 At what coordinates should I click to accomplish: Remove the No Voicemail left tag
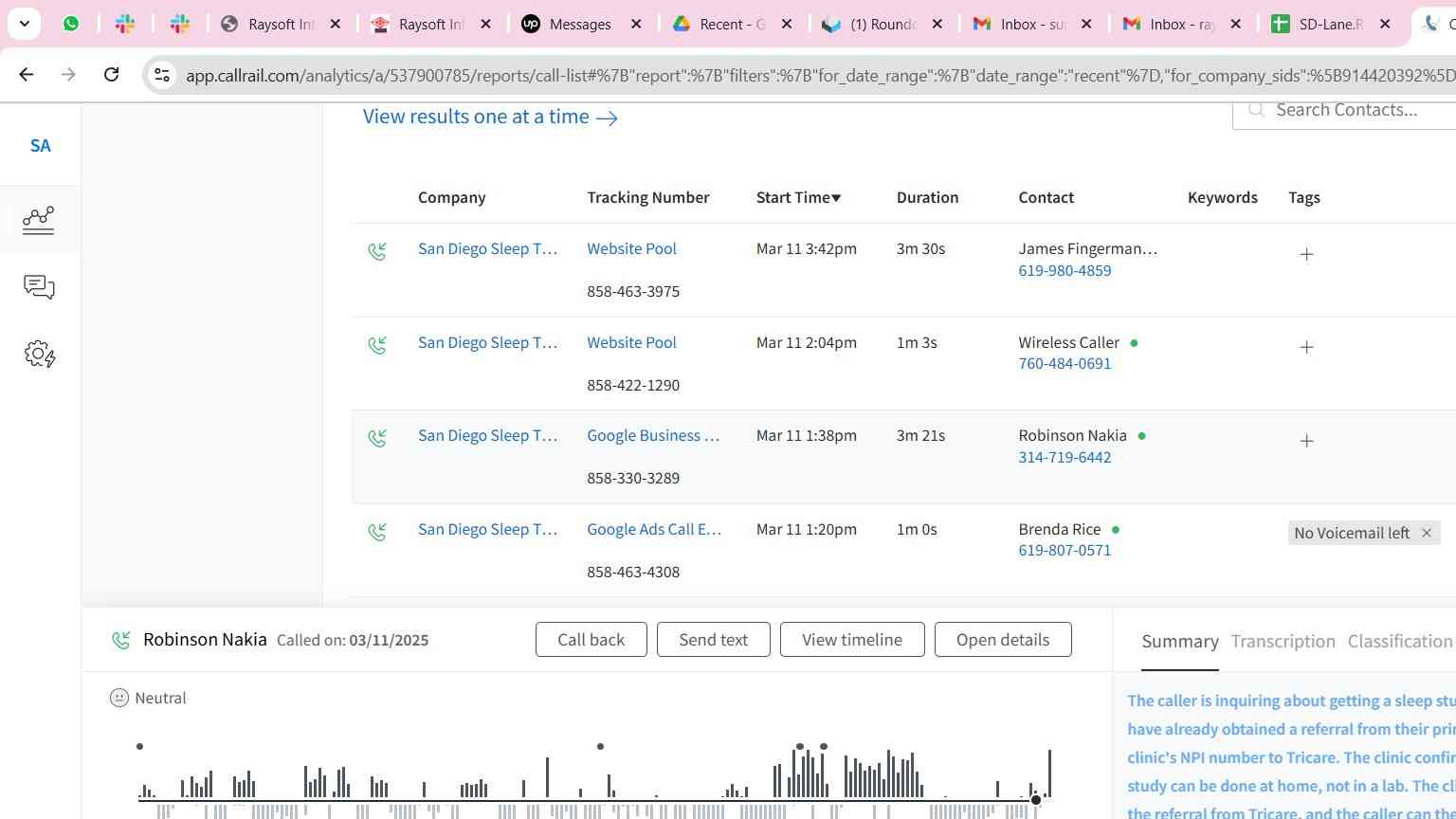coord(1426,533)
